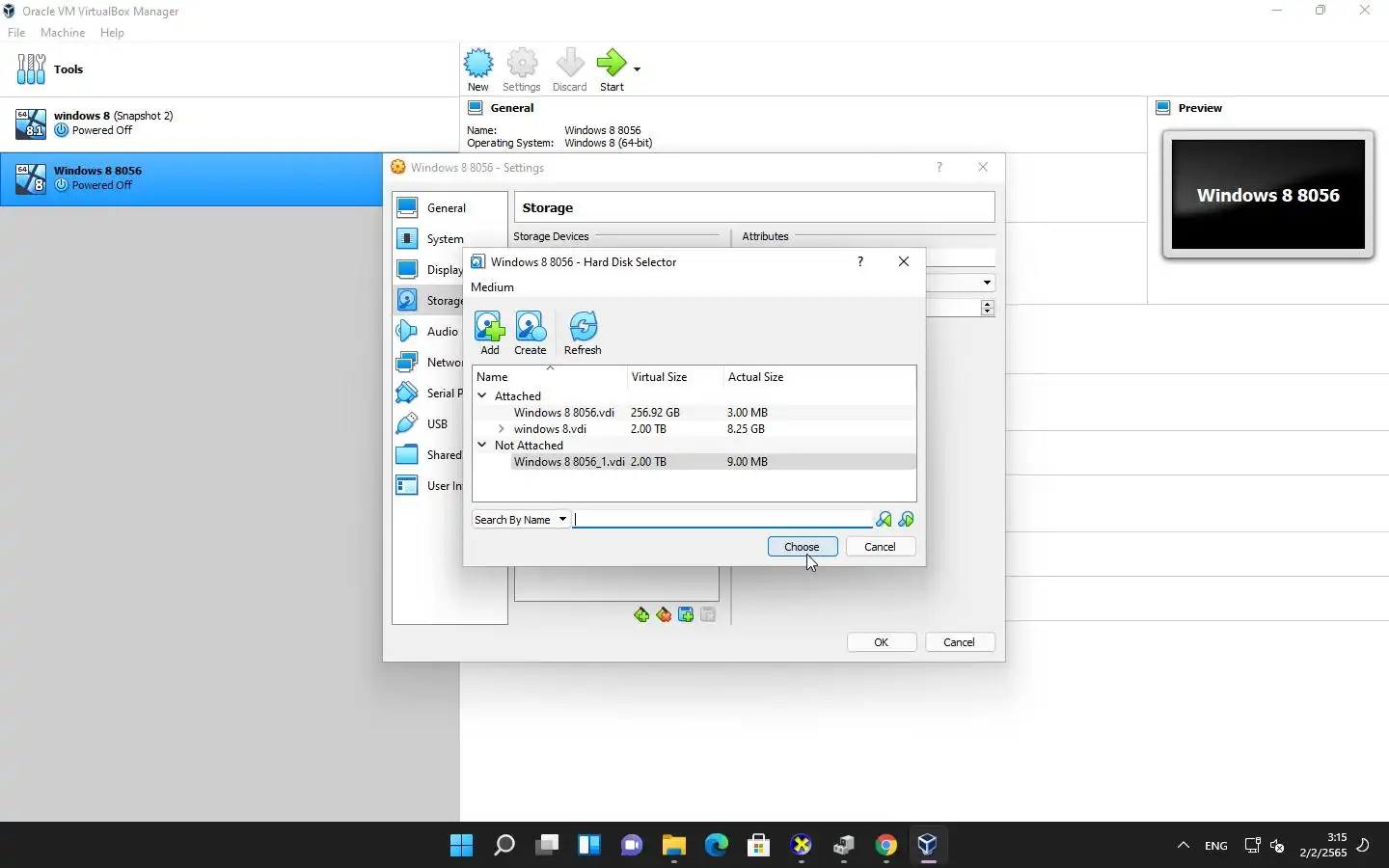Click the Settings dialog help question mark
The image size is (1389, 868).
click(x=940, y=168)
